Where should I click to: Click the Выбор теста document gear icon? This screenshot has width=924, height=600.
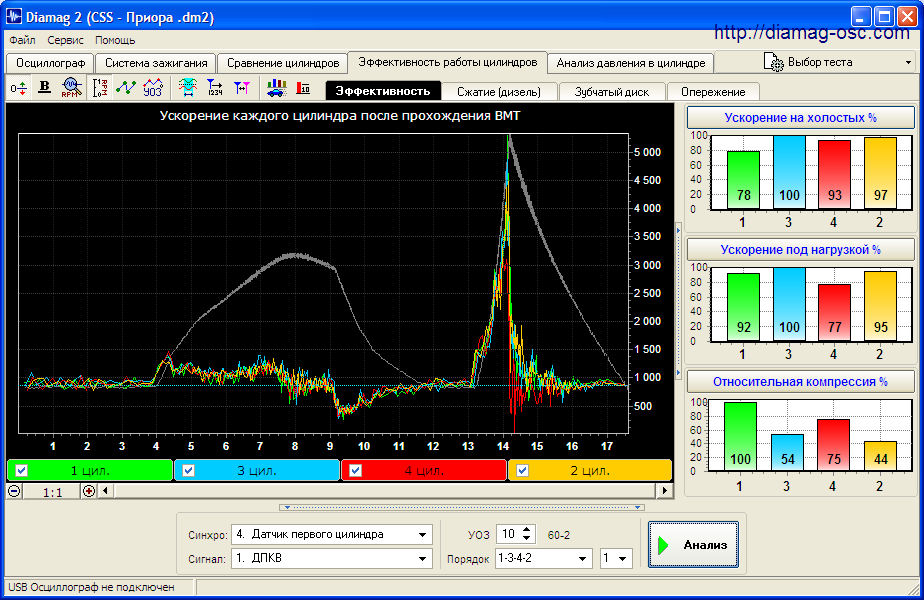[x=773, y=62]
